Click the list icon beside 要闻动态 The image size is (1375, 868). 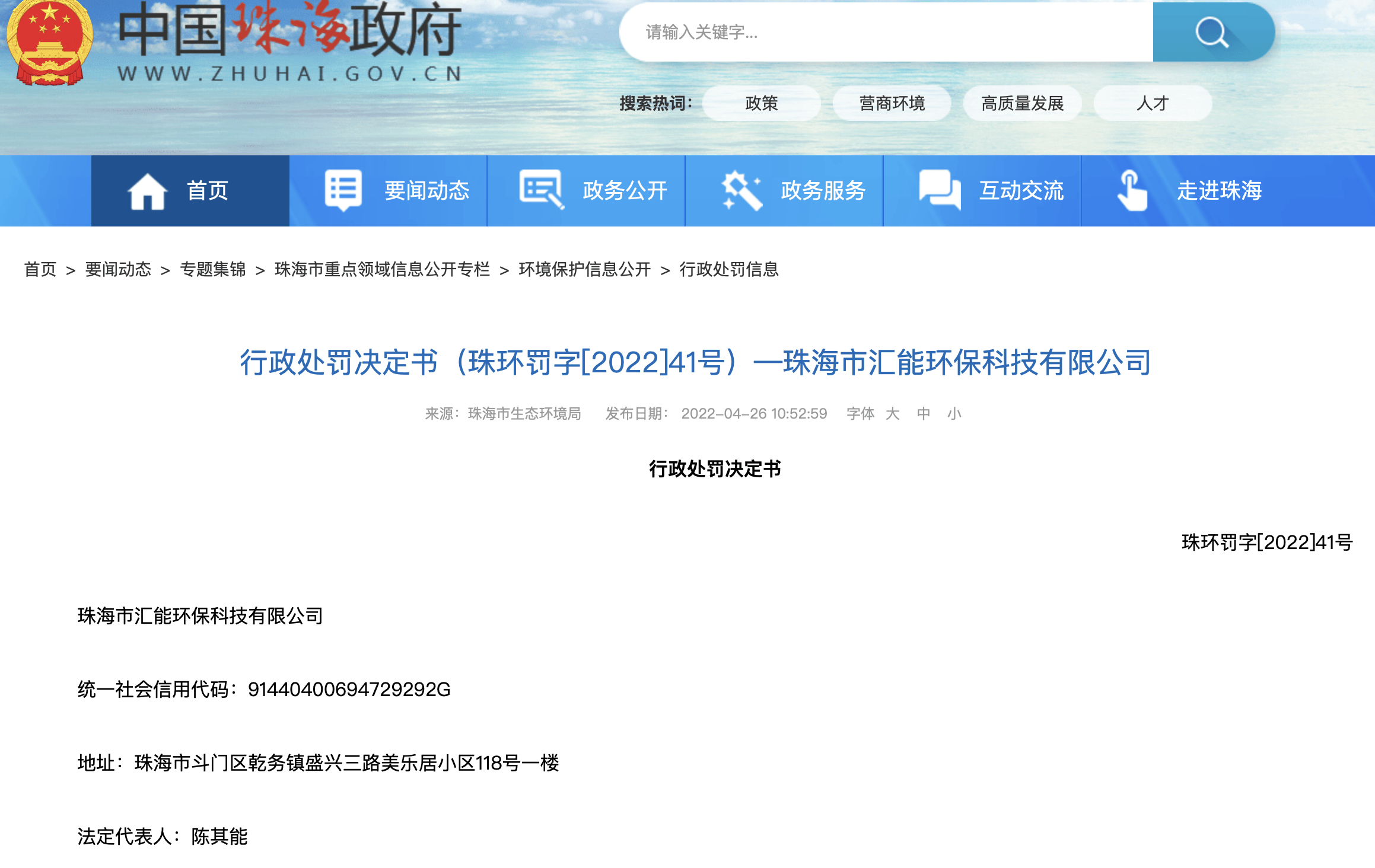[x=343, y=190]
